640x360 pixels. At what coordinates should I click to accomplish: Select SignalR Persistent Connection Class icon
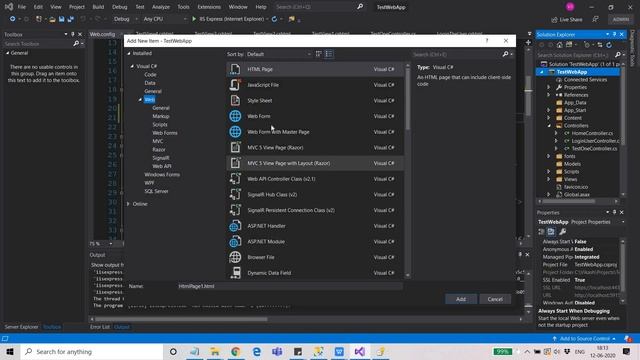[235, 210]
